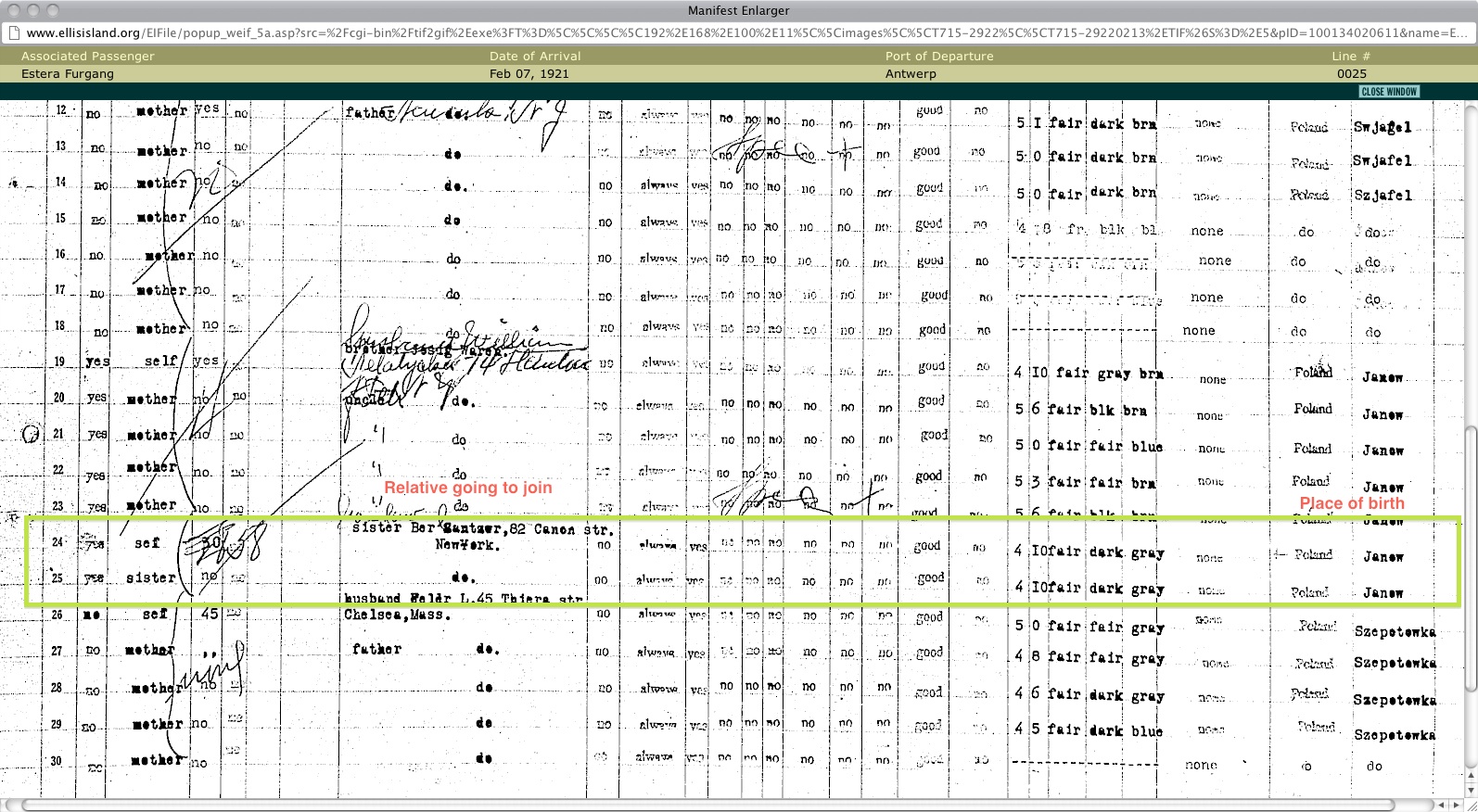Screen dimensions: 1478x812
Task: Select the passenger name Estera Furgang
Action: pos(68,73)
